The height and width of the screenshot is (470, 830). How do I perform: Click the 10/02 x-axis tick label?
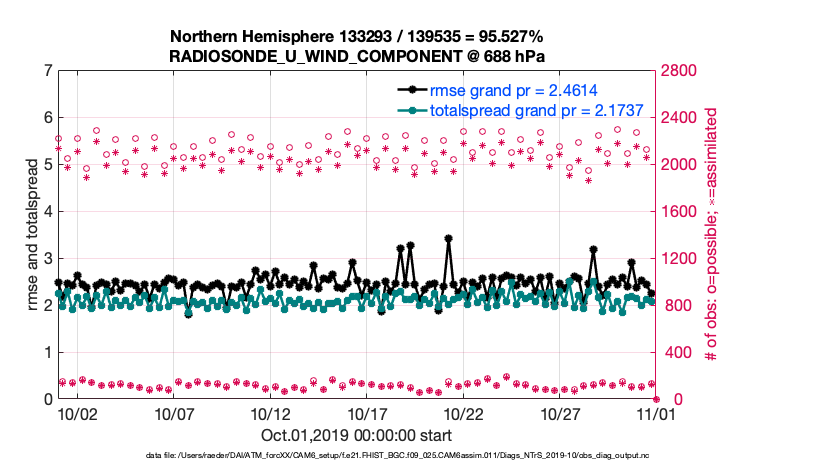[x=78, y=413]
